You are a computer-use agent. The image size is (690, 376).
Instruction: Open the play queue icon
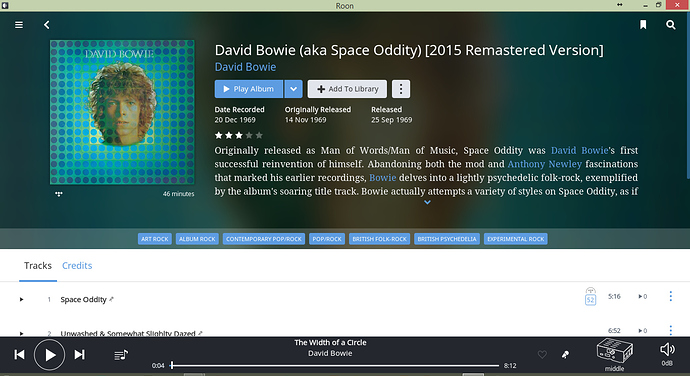pyautogui.click(x=121, y=355)
